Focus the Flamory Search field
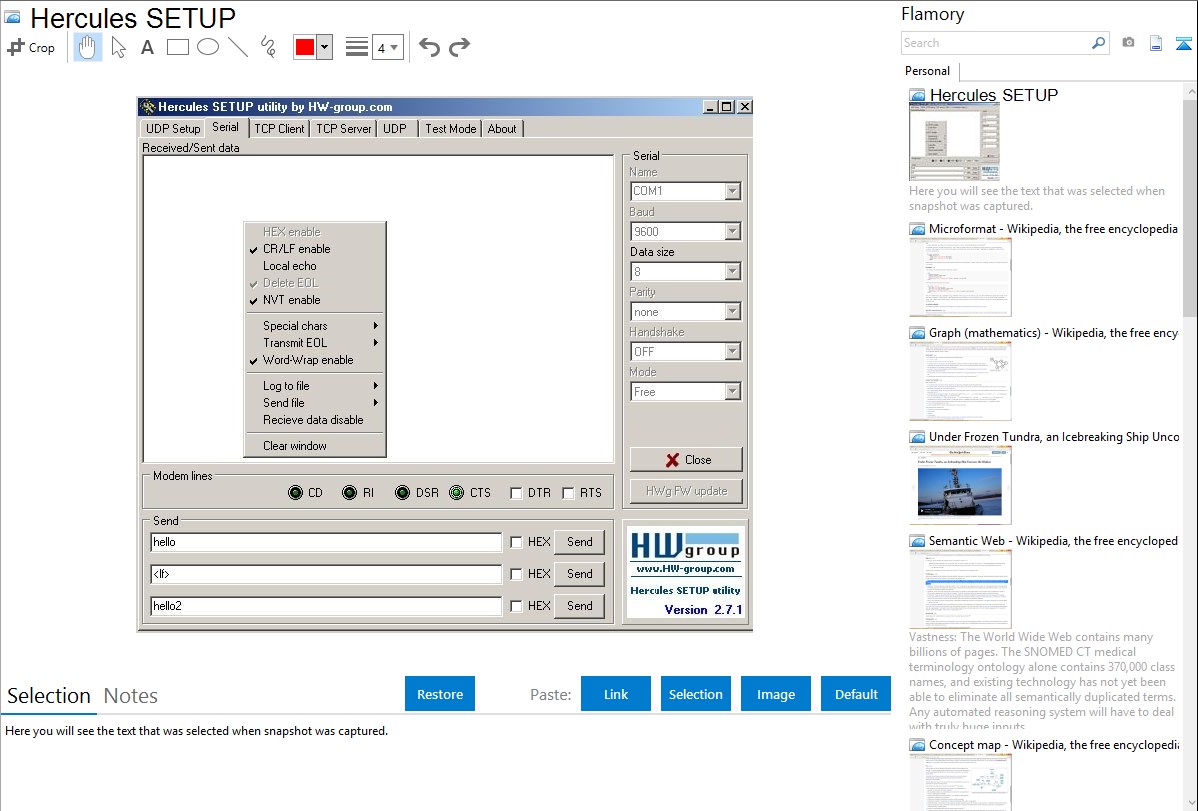 click(996, 43)
